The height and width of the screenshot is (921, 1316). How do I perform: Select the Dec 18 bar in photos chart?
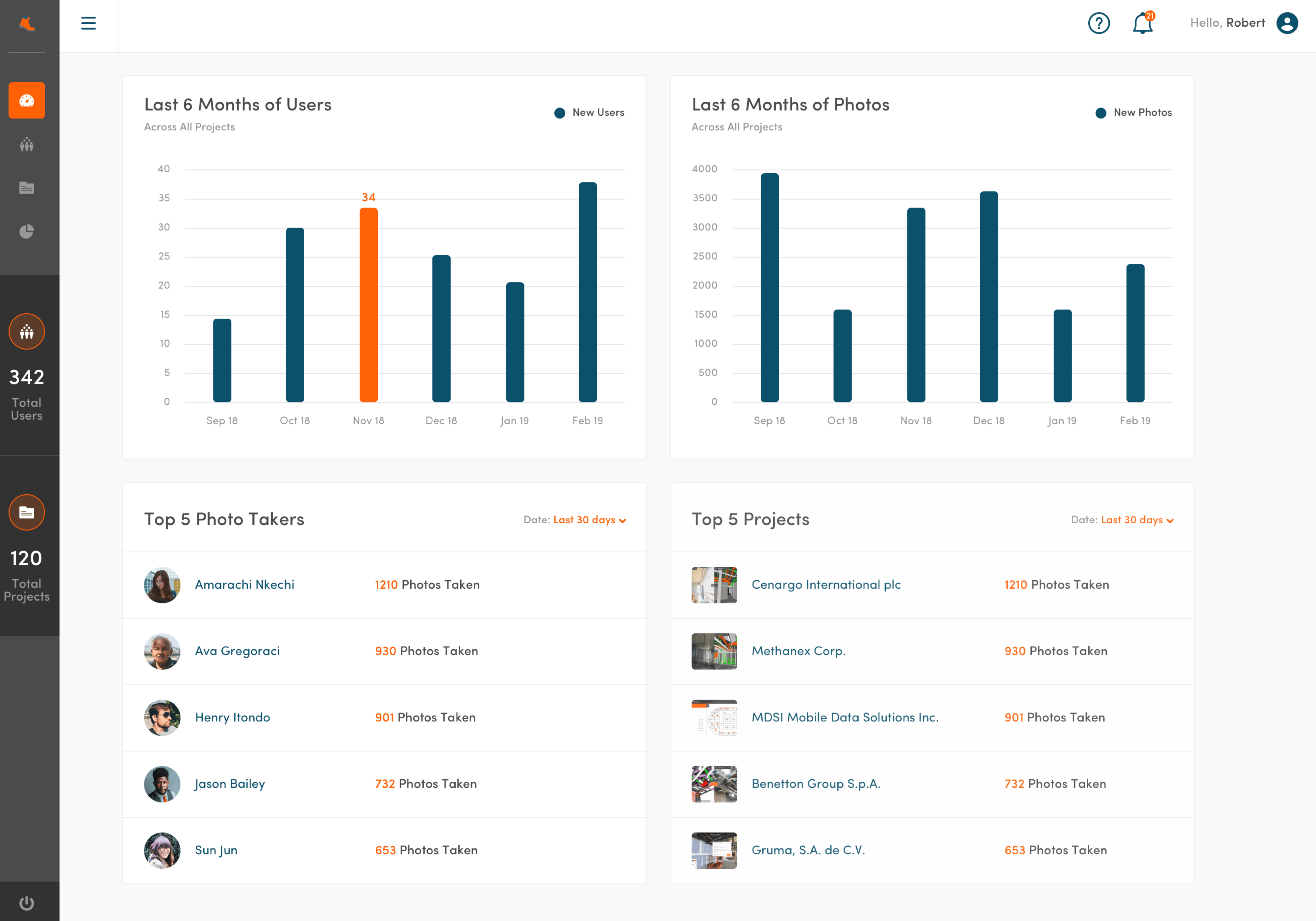coord(989,297)
